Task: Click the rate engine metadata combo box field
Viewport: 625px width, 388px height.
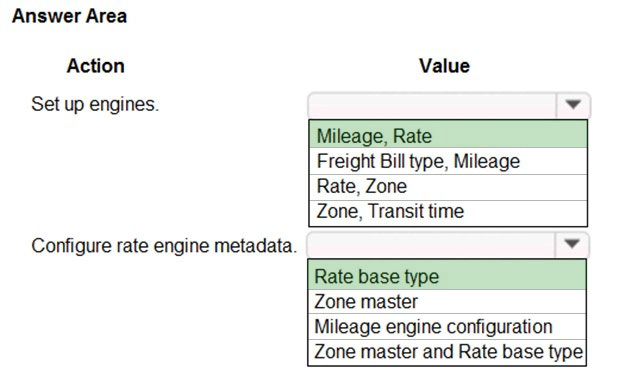Action: point(431,244)
